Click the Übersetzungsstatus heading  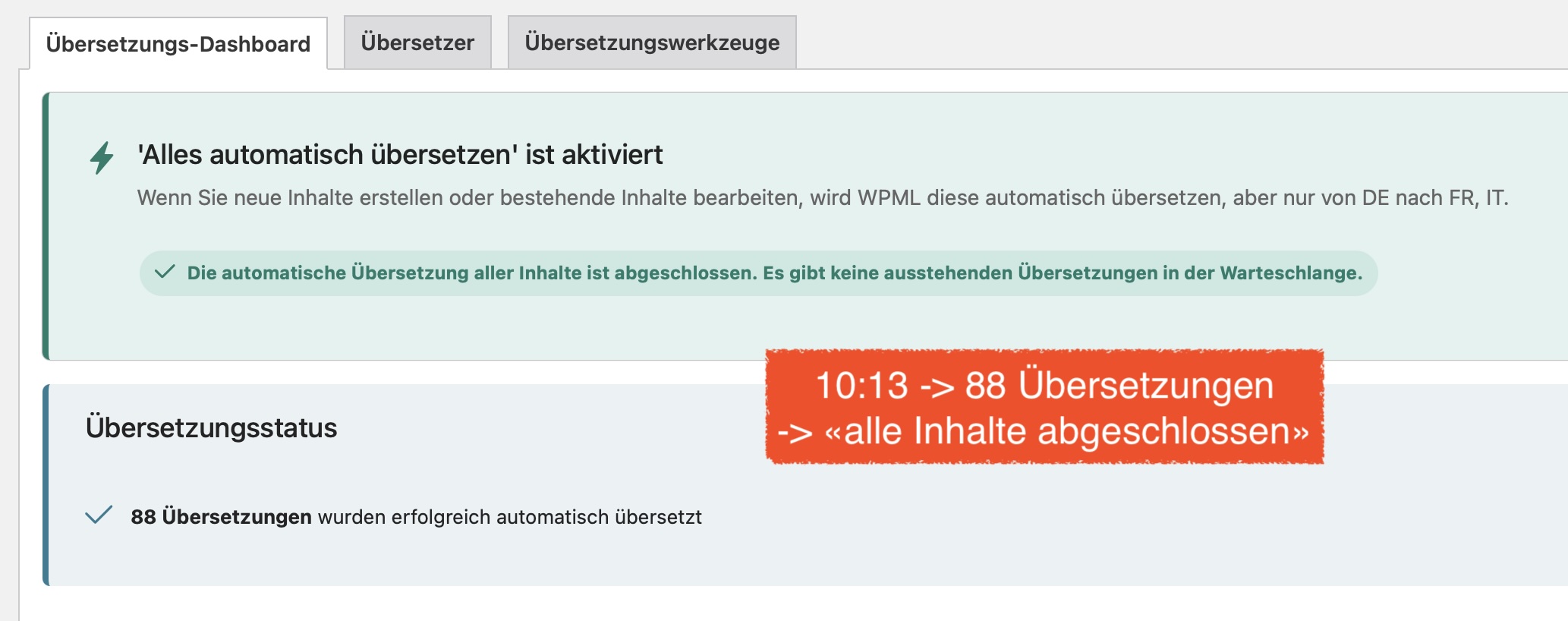point(211,428)
